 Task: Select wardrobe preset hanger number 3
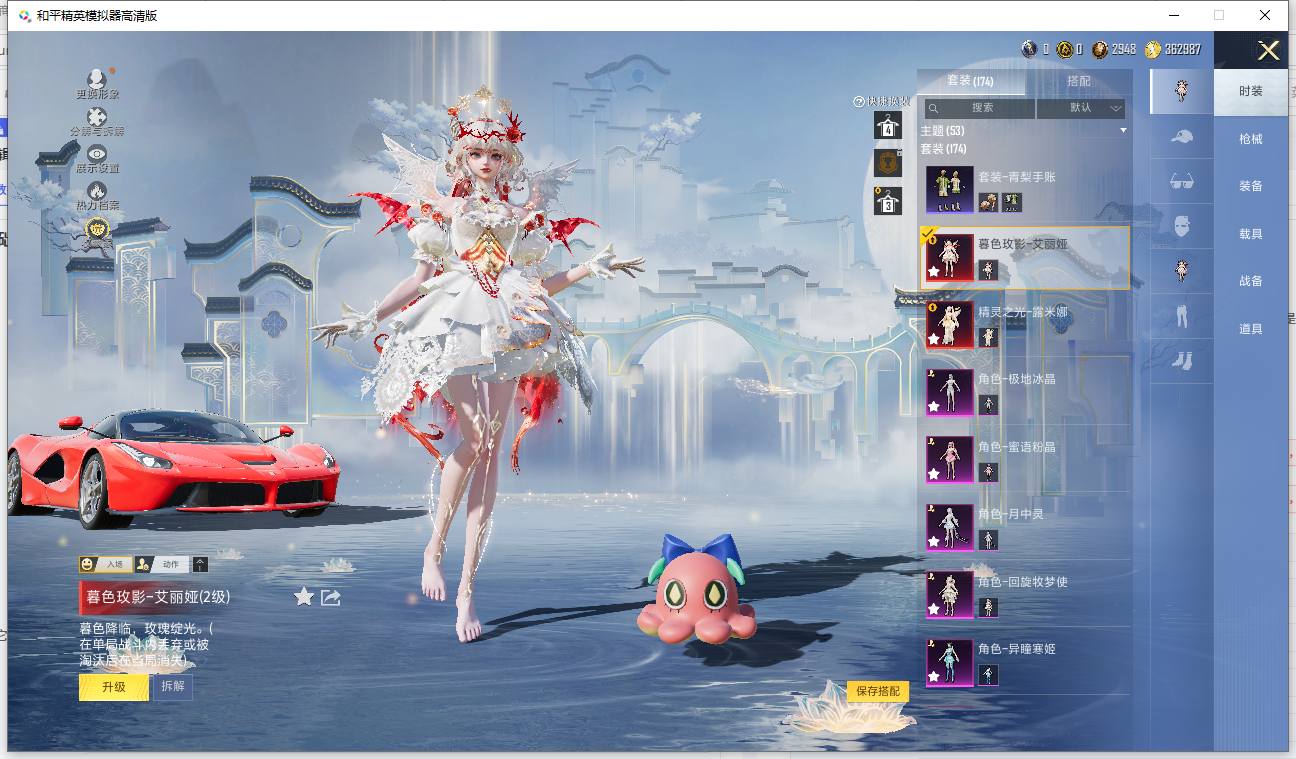(888, 201)
